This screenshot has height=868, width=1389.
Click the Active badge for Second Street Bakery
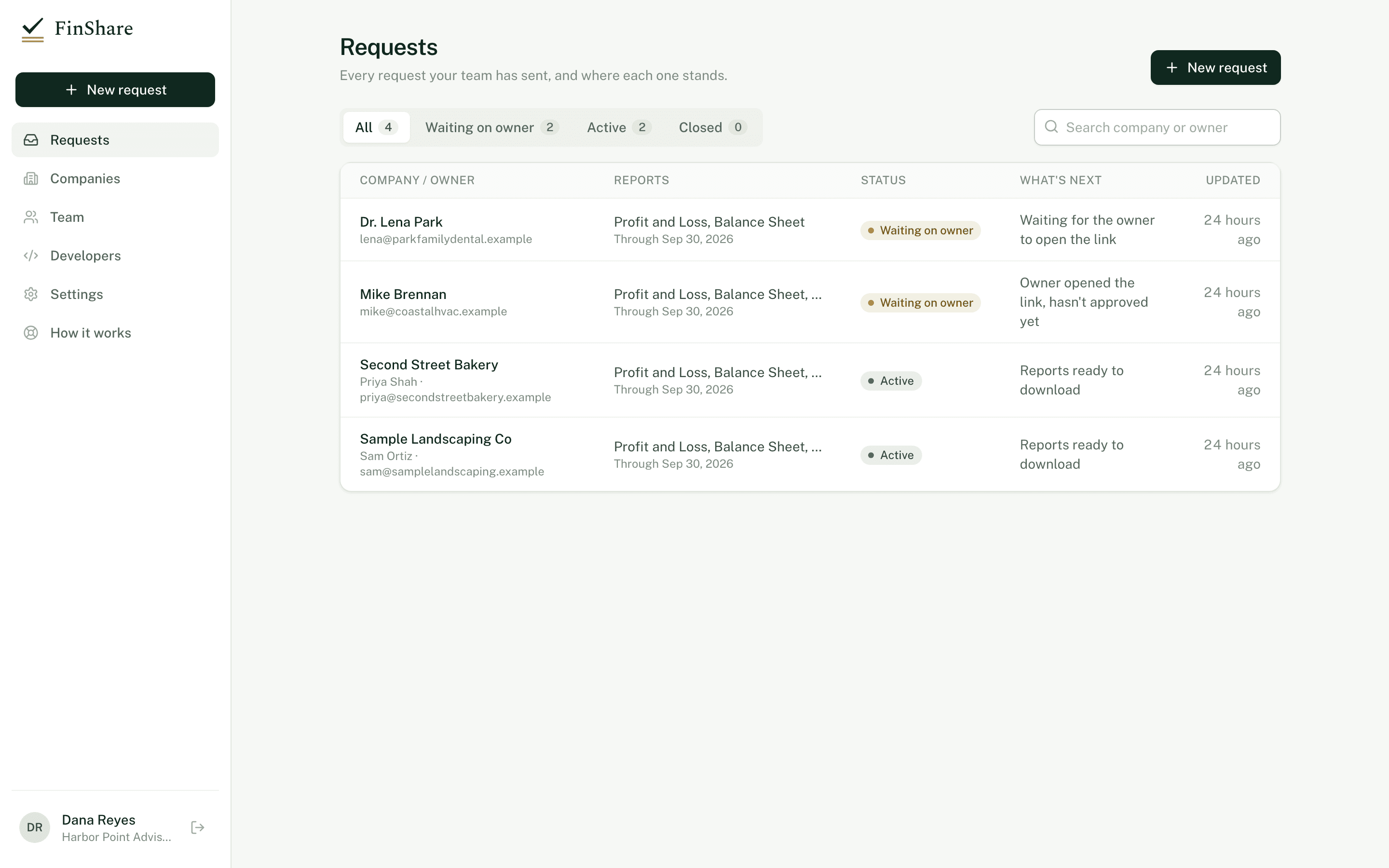[891, 380]
